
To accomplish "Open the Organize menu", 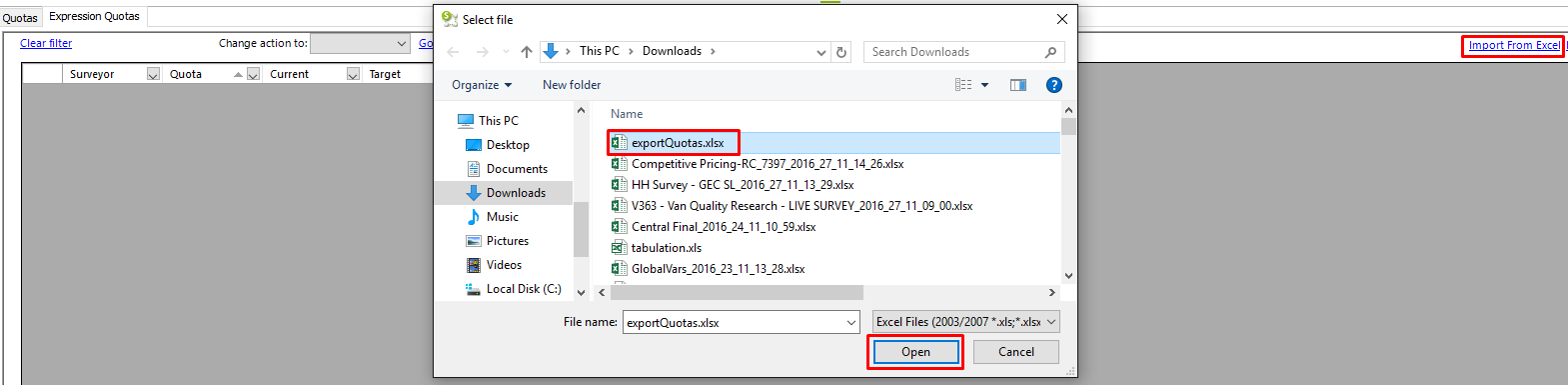I will click(482, 85).
